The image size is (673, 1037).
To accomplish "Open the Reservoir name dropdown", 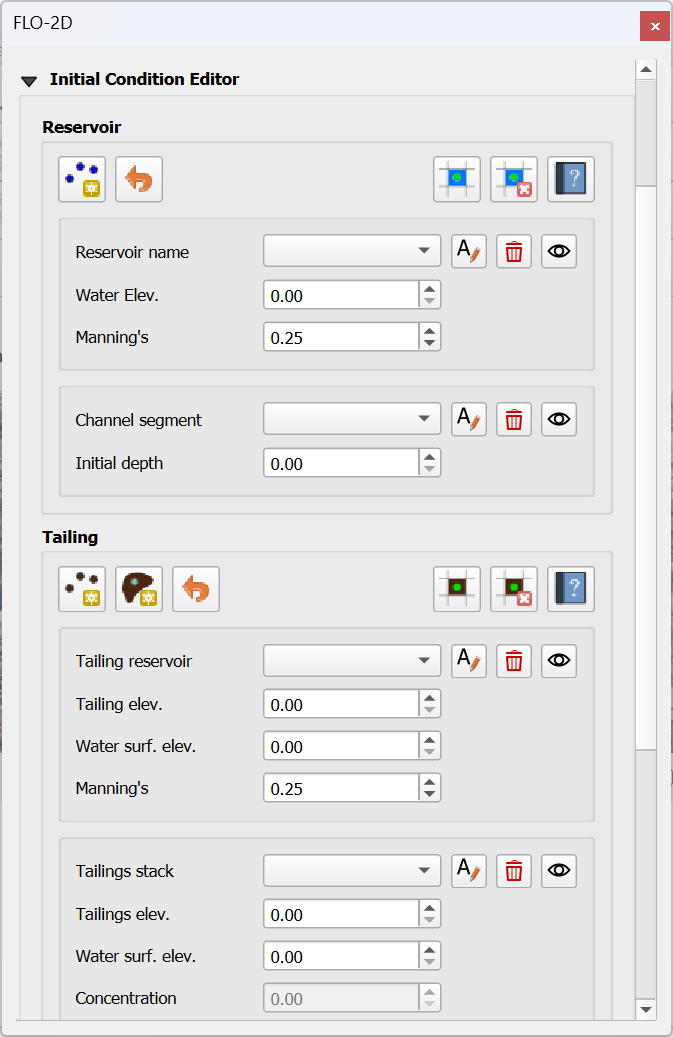I will (x=351, y=251).
